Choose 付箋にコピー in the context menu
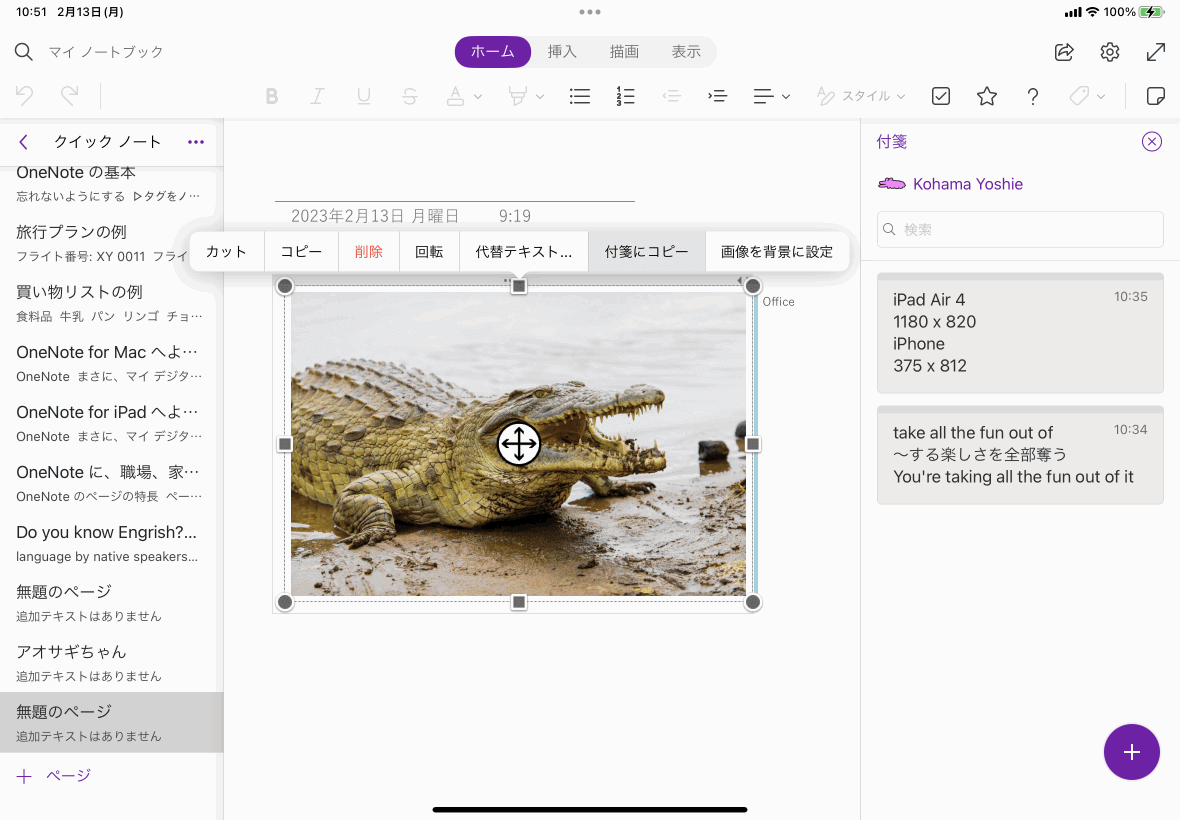This screenshot has width=1180, height=820. (x=646, y=252)
